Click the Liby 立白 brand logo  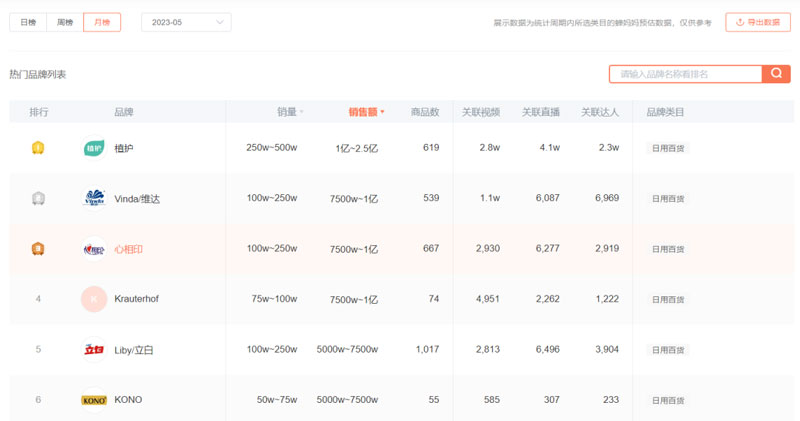click(x=93, y=350)
